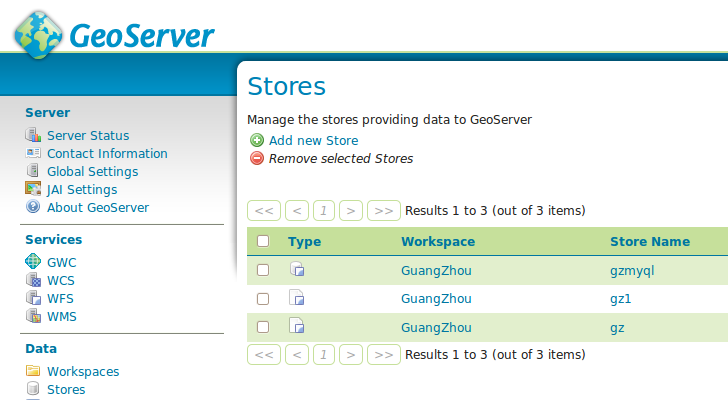Click the GWC globe grid icon
This screenshot has width=728, height=400.
pyautogui.click(x=33, y=261)
